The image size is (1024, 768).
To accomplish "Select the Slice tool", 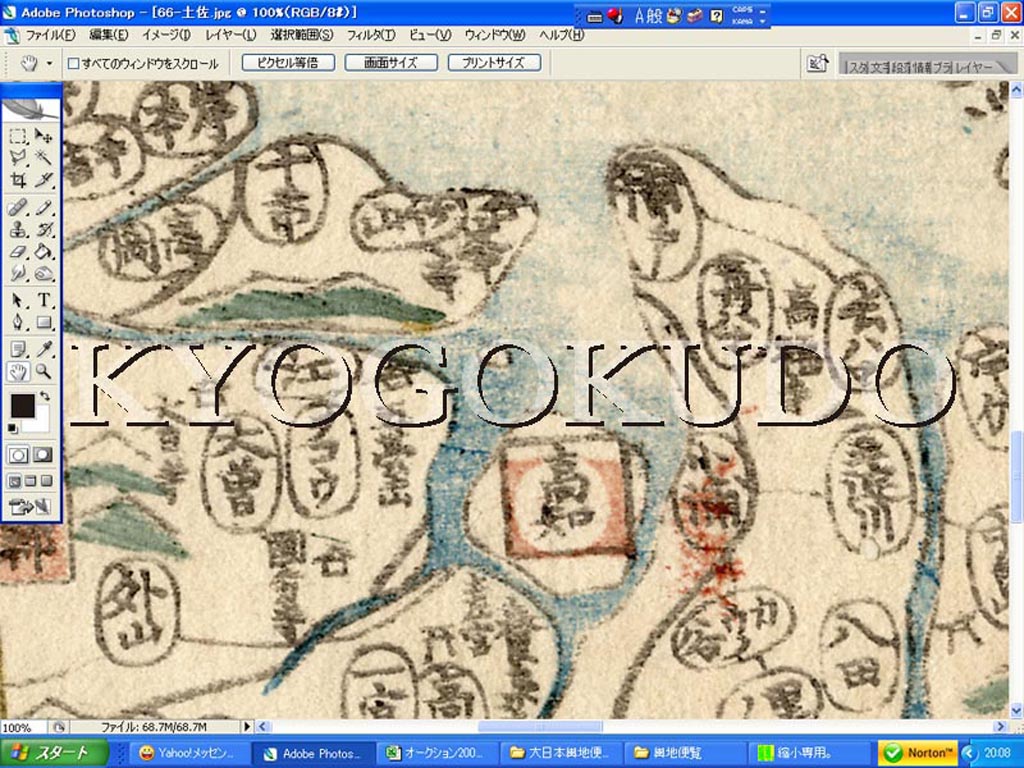I will (x=43, y=180).
